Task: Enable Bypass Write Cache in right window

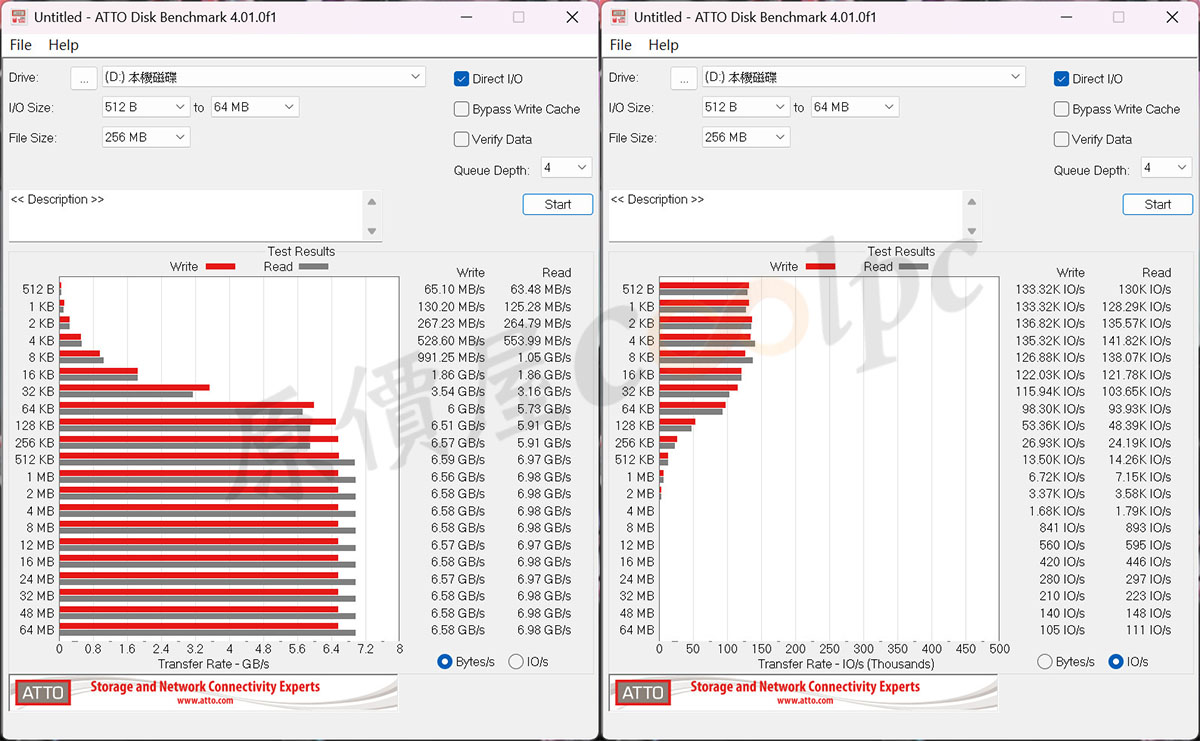Action: click(1062, 109)
